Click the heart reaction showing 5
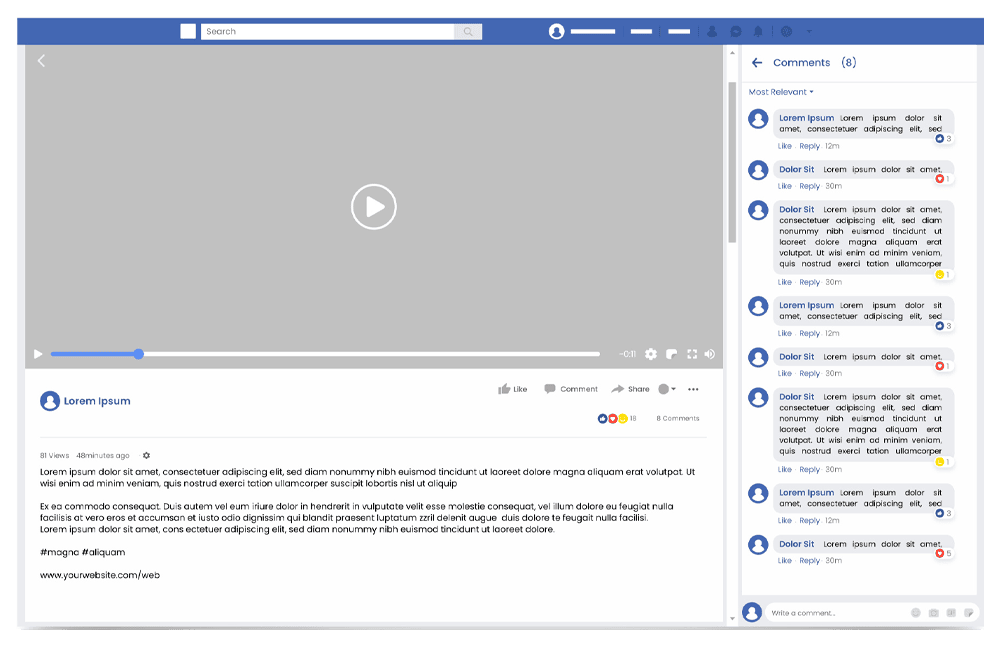Viewport: 1000px width, 648px height. pyautogui.click(x=943, y=554)
